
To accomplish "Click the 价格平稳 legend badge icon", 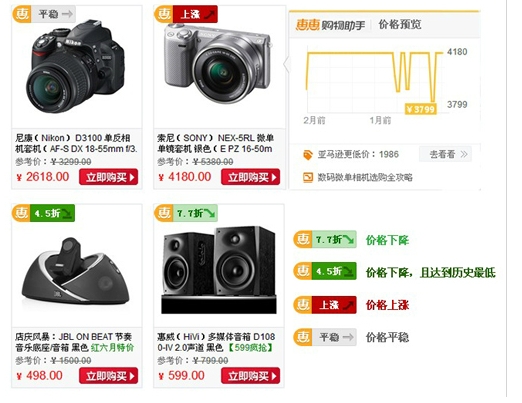I will (x=325, y=337).
